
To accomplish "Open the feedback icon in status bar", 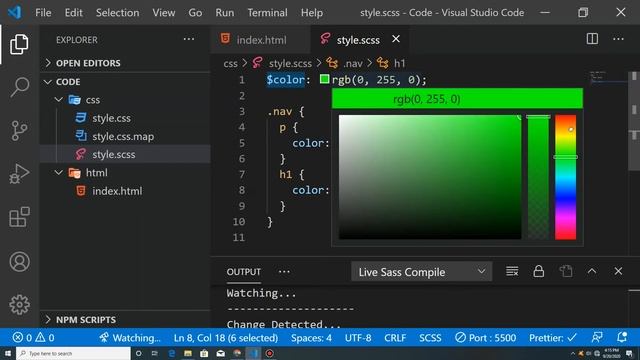I will click(597, 338).
